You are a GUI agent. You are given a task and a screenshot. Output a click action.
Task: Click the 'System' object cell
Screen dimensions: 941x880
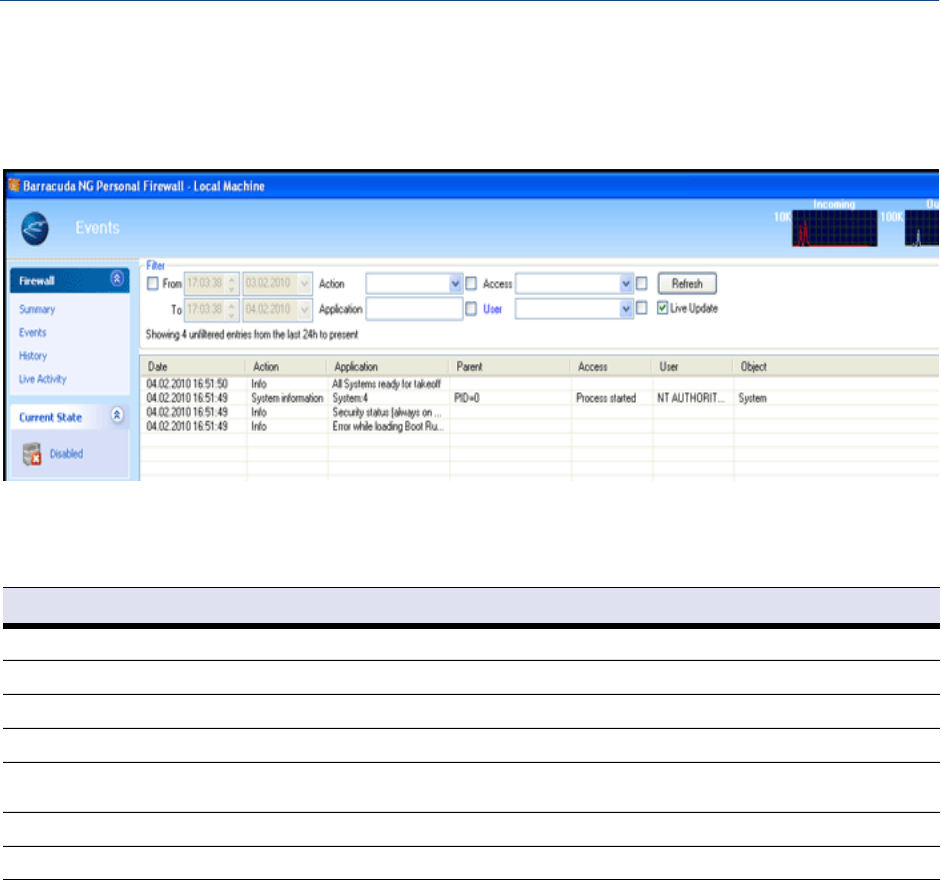(x=752, y=398)
